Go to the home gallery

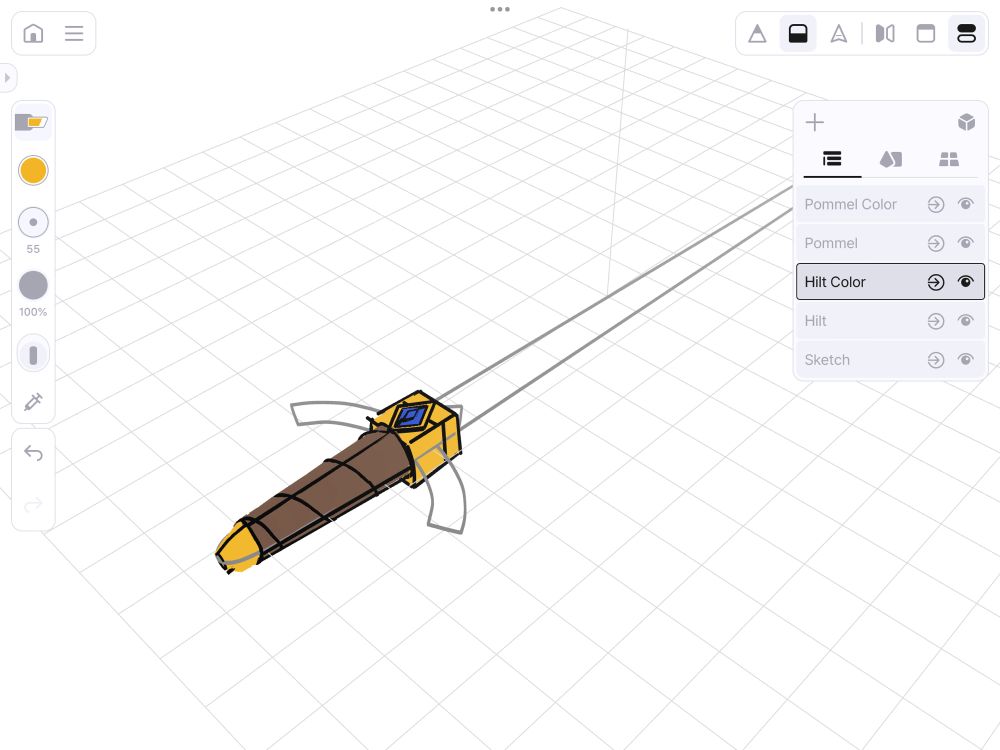click(x=33, y=33)
